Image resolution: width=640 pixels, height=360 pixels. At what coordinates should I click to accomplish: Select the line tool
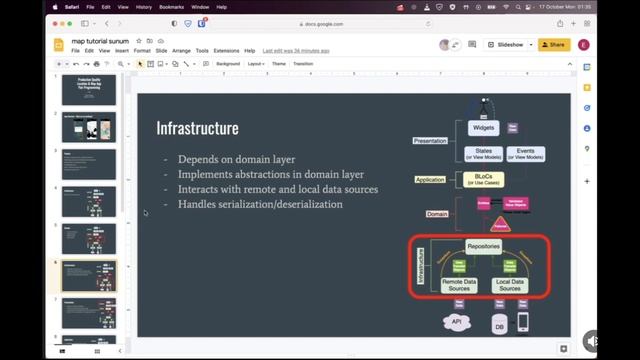pos(186,64)
